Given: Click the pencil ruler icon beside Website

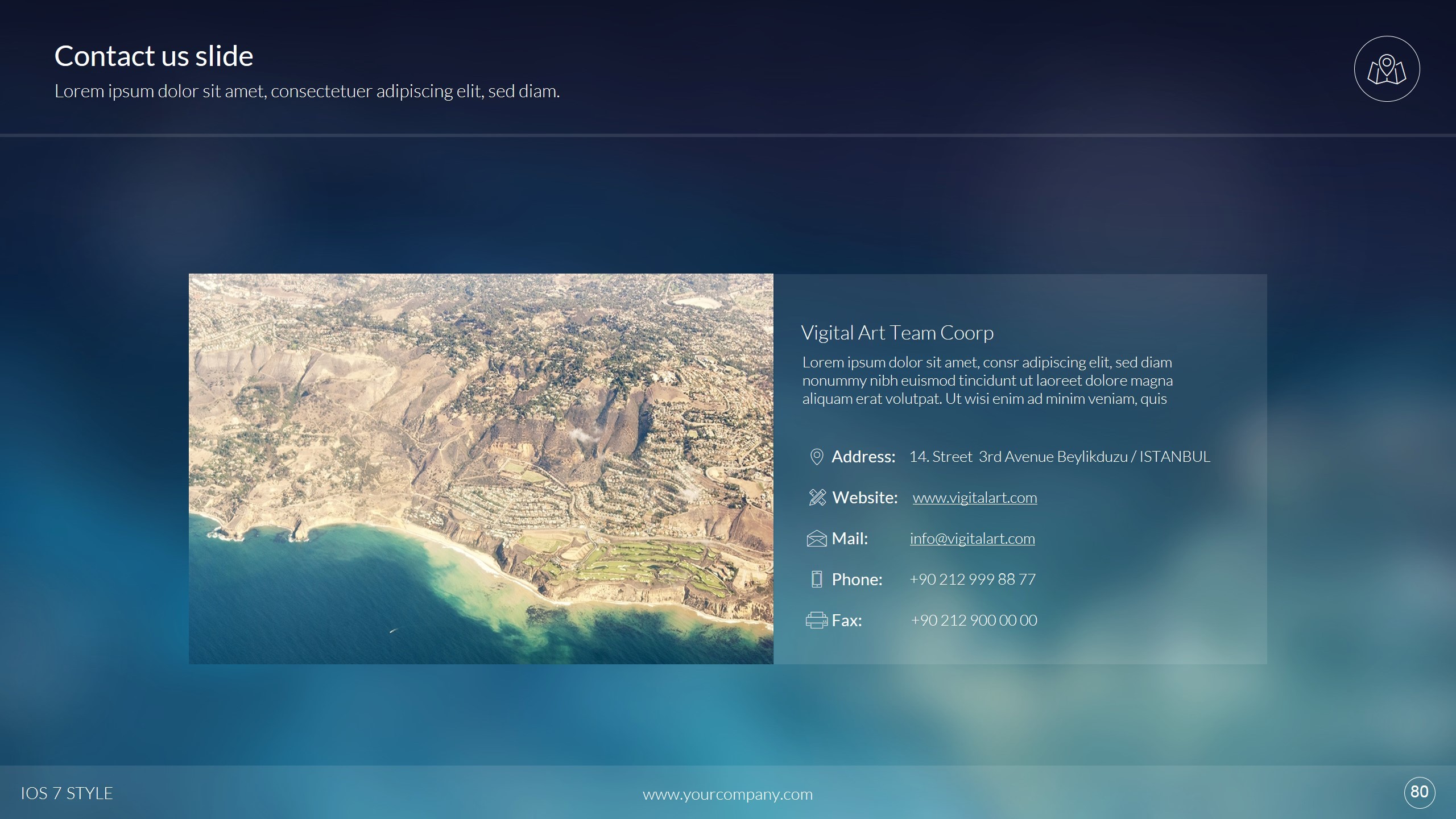Looking at the screenshot, I should click(x=817, y=498).
